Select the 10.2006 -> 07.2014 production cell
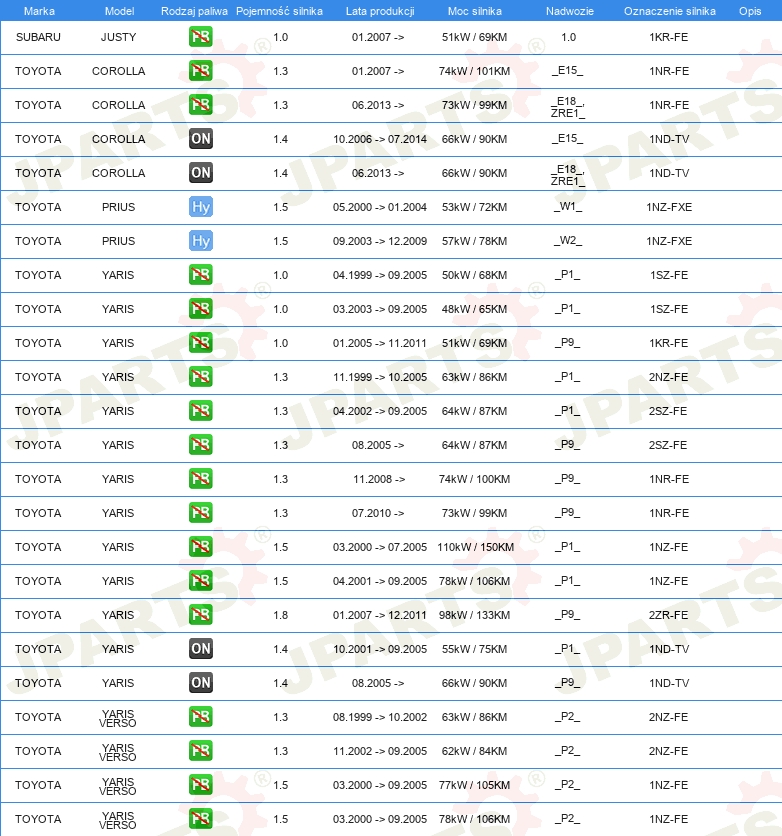782x836 pixels. [x=380, y=139]
